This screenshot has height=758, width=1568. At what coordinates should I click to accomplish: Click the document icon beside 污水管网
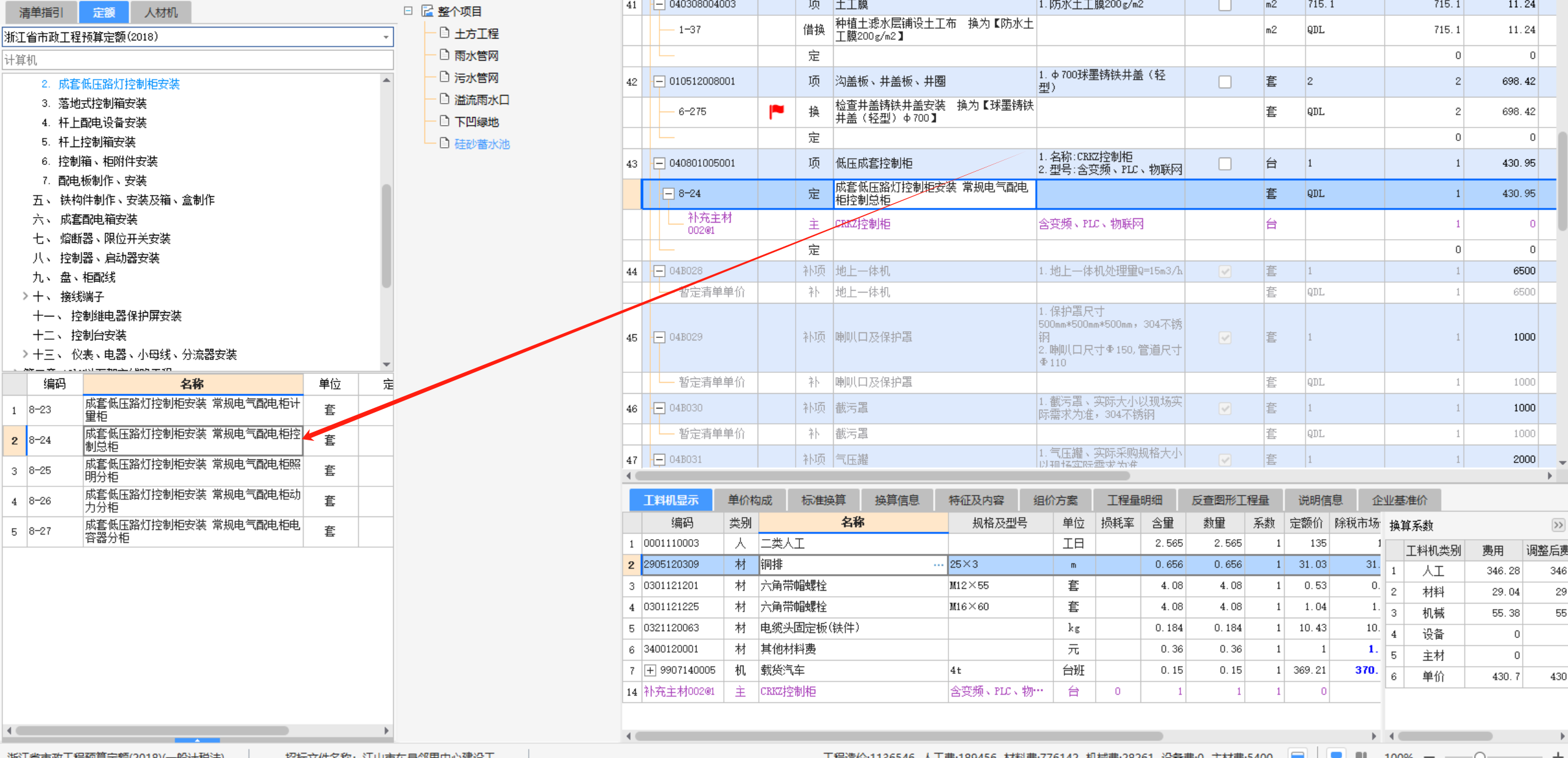(445, 77)
